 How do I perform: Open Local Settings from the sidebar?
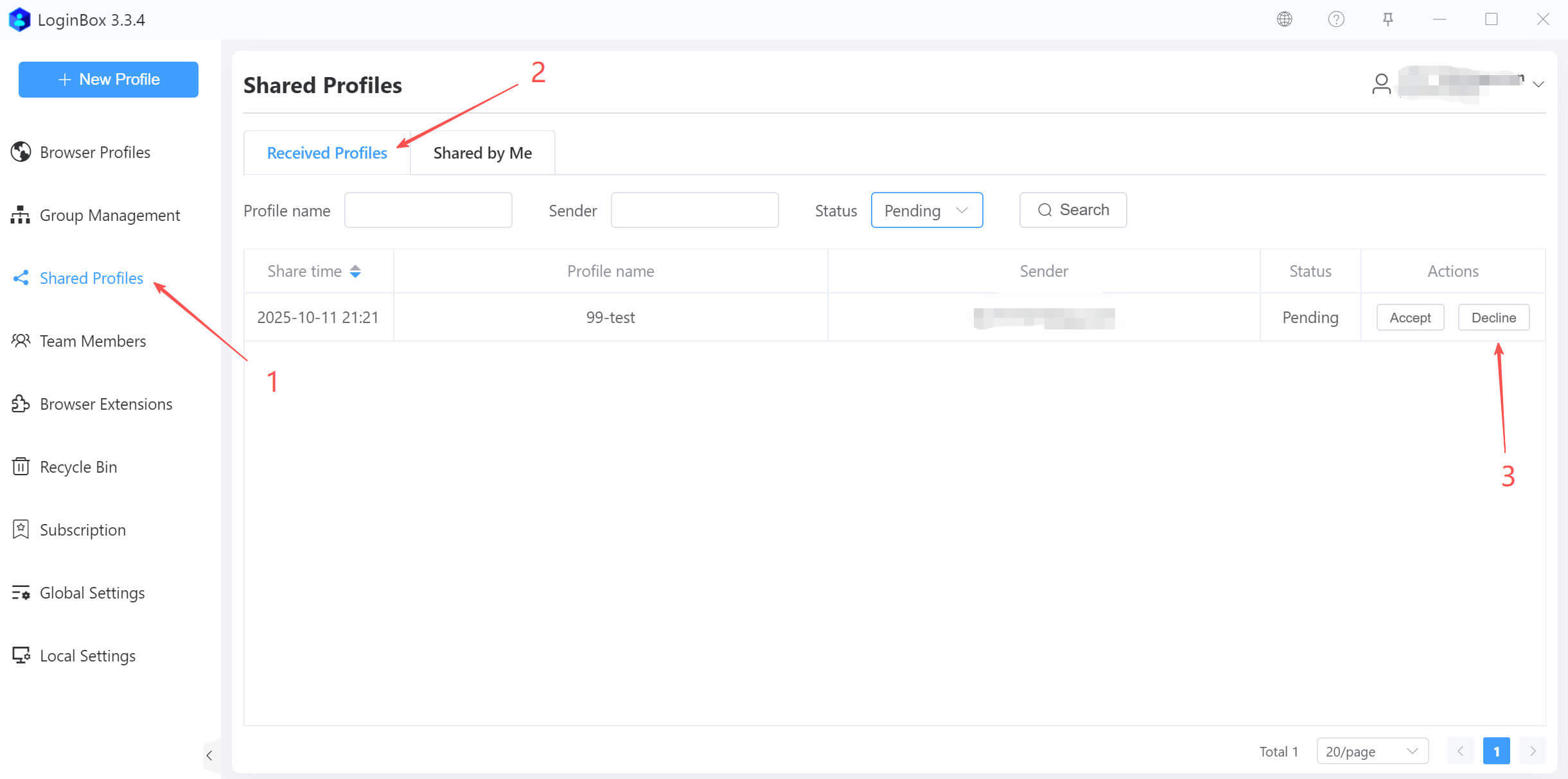87,656
